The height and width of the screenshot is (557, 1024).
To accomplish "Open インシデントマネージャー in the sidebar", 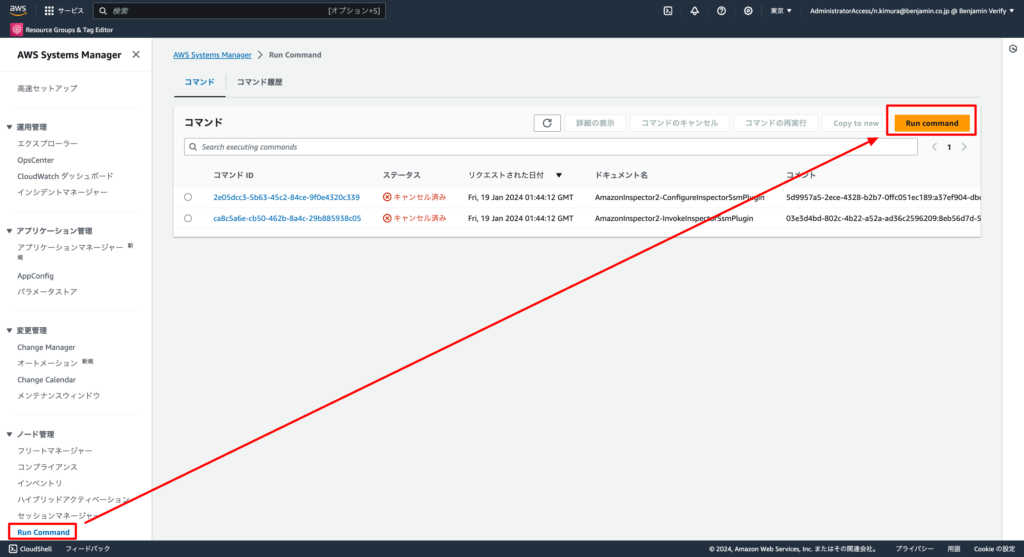I will (x=62, y=192).
